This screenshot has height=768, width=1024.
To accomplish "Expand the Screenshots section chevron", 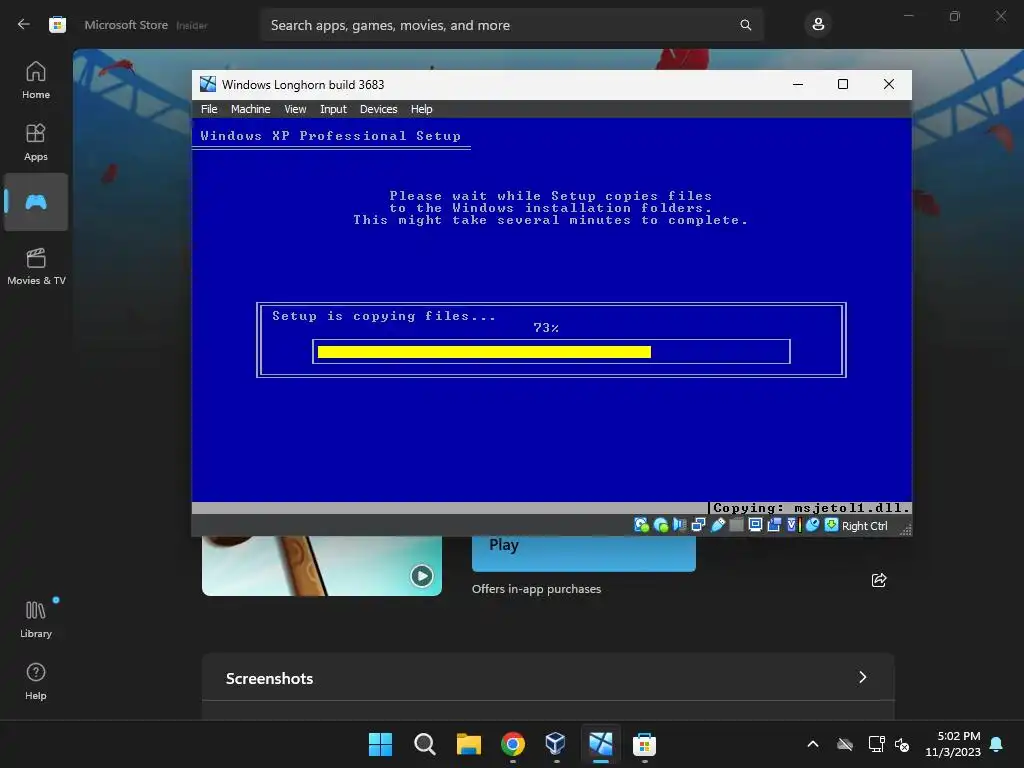I will [x=862, y=677].
